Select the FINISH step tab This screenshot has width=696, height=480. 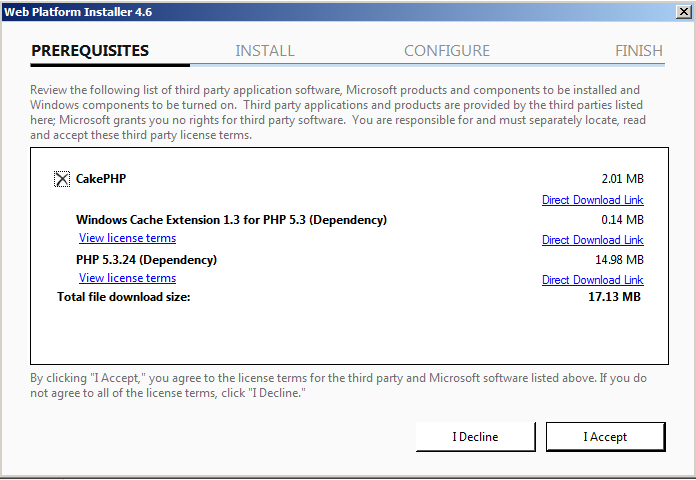639,51
